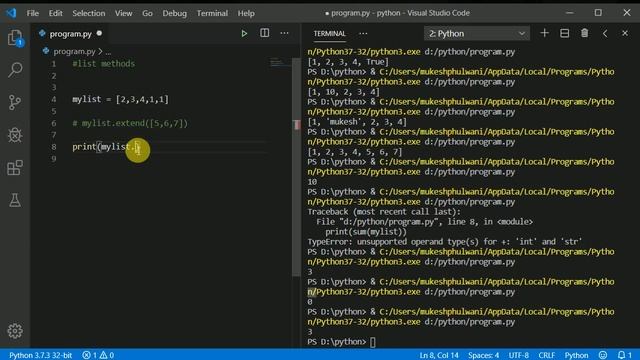Select Python 3.7.3 32-bit interpreter in status bar
The width and height of the screenshot is (640, 360).
40,355
